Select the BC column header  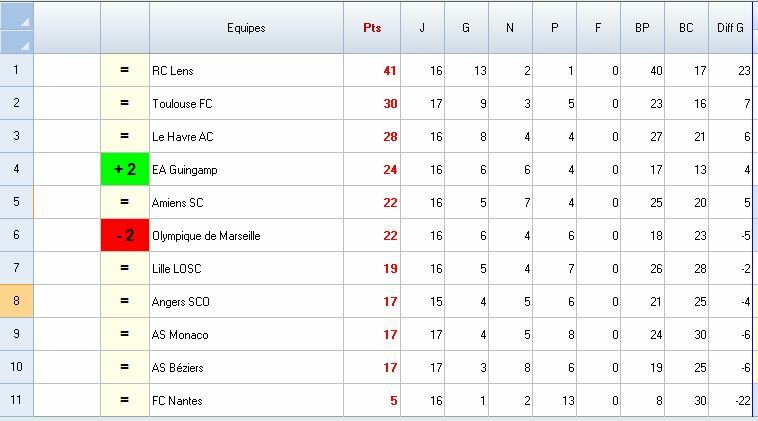point(686,28)
